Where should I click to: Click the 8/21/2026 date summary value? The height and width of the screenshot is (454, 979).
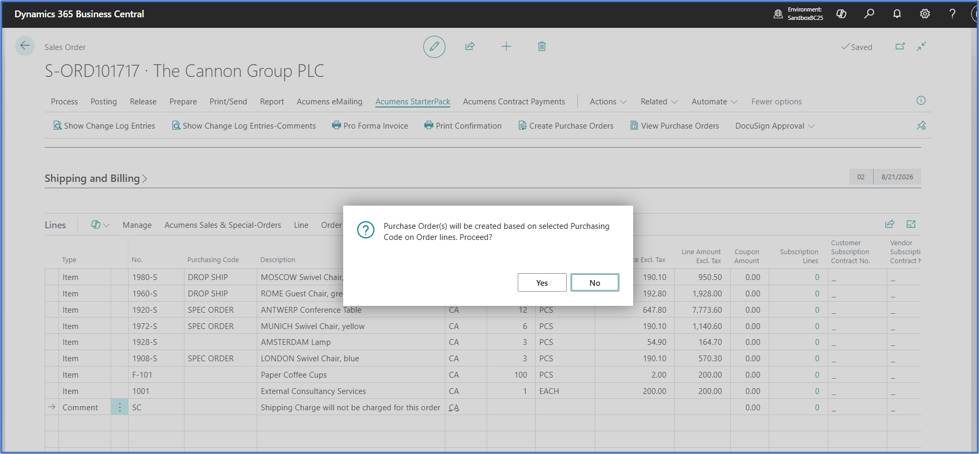(897, 177)
